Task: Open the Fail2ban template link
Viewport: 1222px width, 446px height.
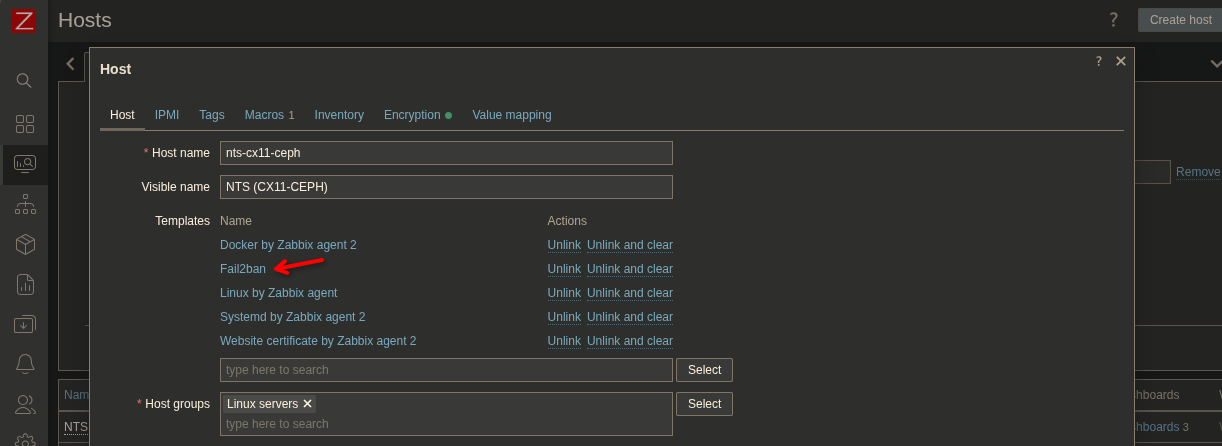Action: click(243, 269)
